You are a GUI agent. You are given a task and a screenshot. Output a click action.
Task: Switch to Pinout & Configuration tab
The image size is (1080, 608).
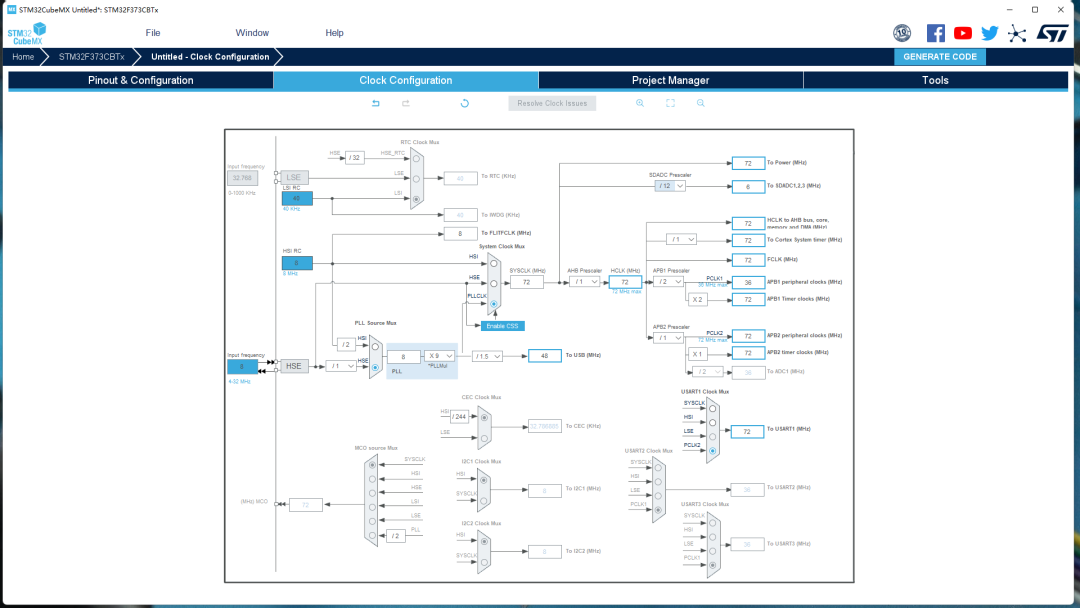click(x=141, y=80)
